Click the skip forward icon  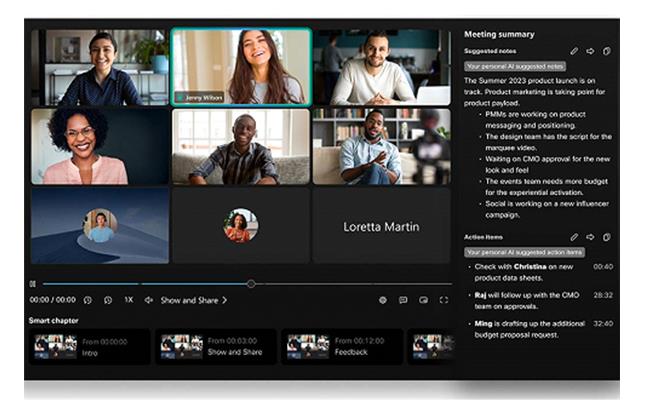point(108,300)
